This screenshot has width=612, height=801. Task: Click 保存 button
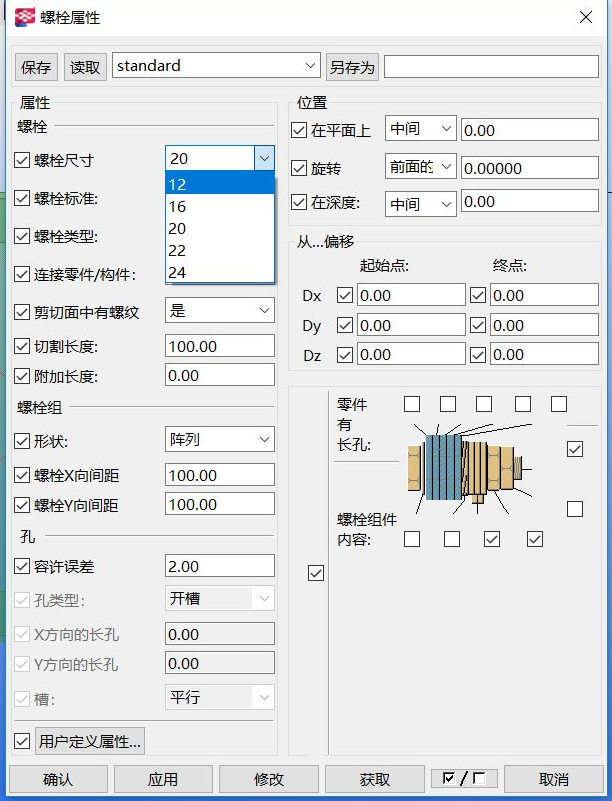[36, 67]
